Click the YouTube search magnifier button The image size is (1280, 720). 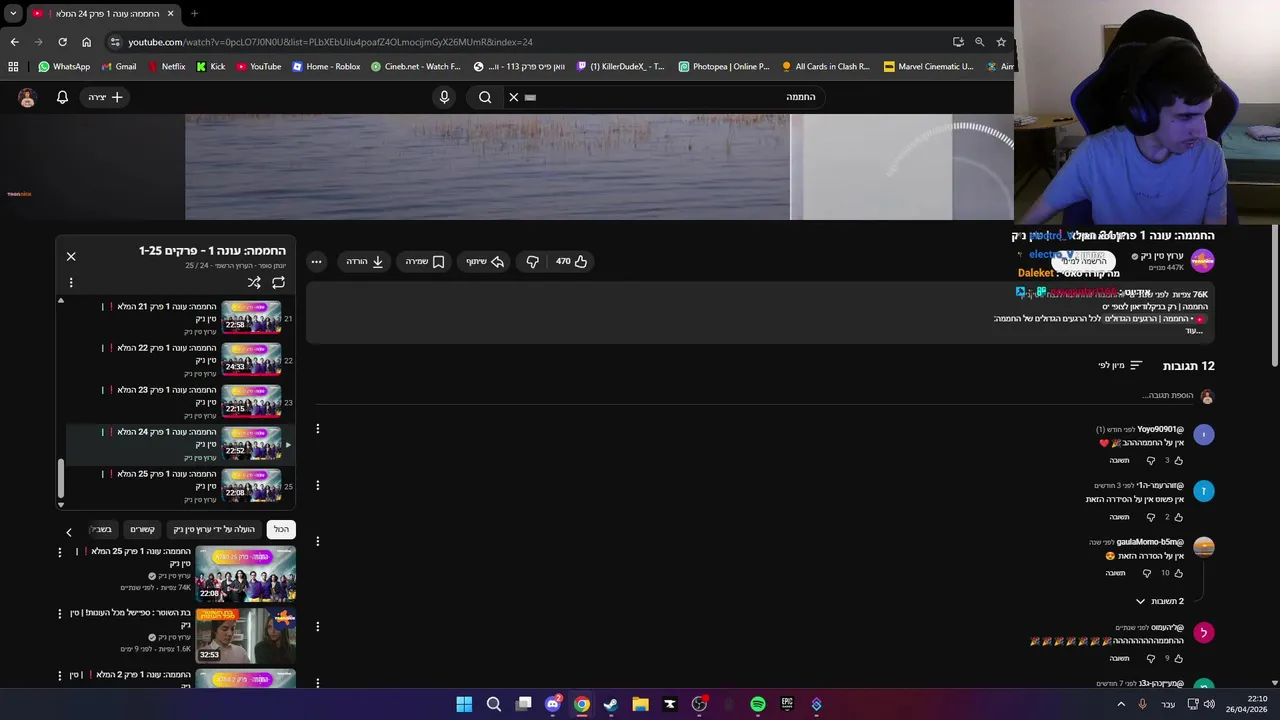485,97
